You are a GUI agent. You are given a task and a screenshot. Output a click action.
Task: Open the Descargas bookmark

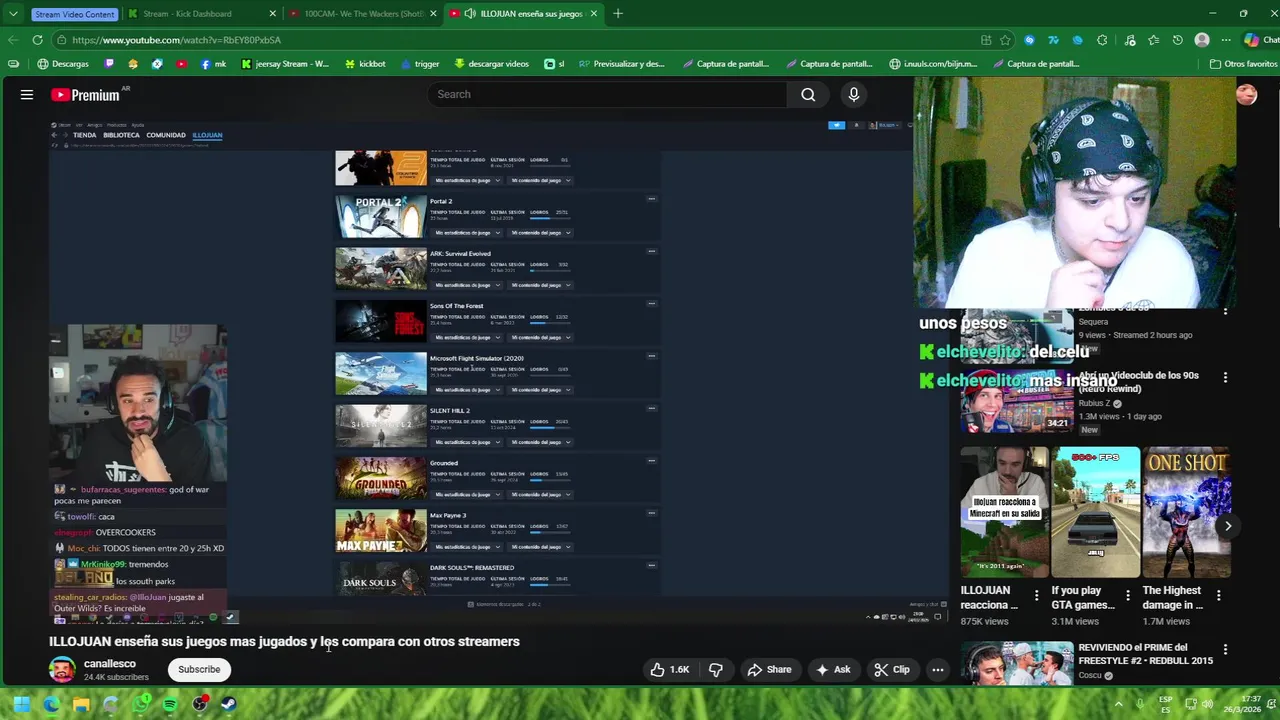tap(63, 64)
